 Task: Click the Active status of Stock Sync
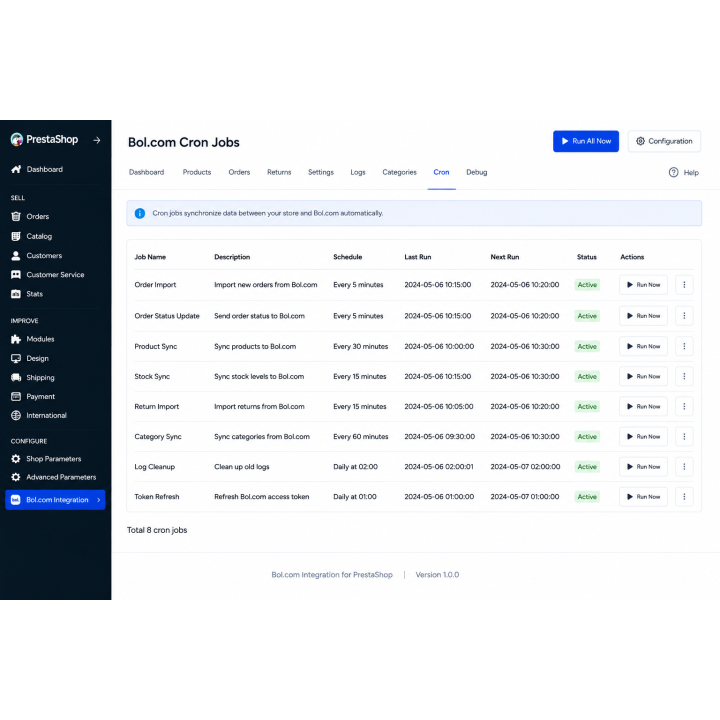tap(587, 377)
